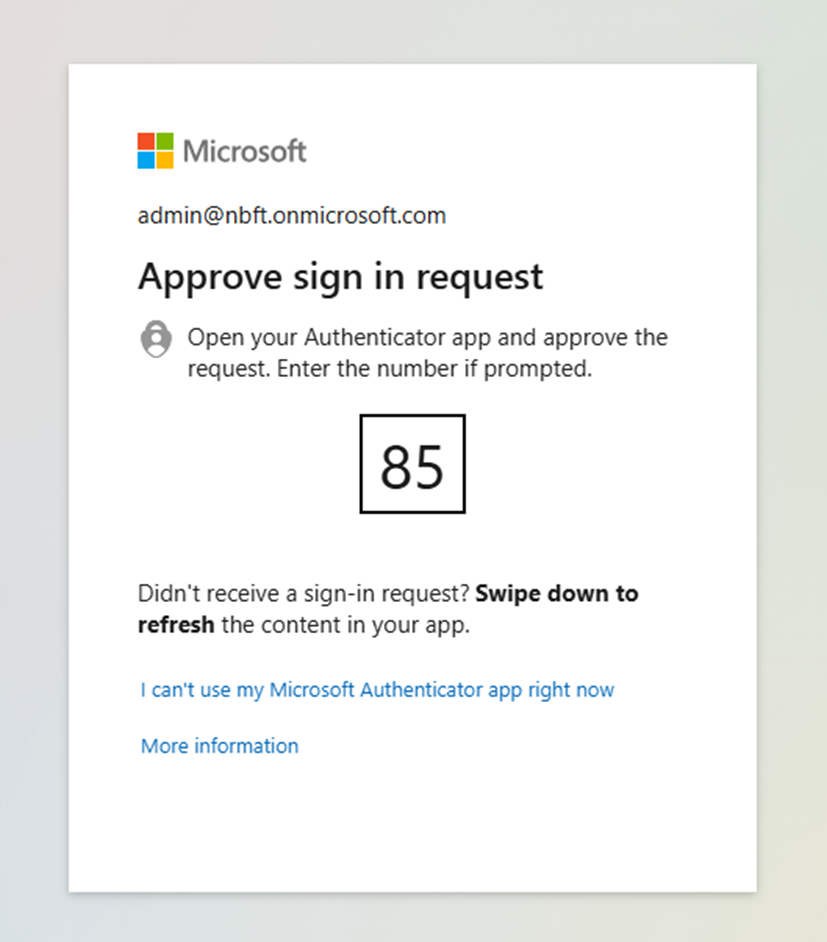Click the 'Didn't receive a sign-in request?' text

coord(303,594)
